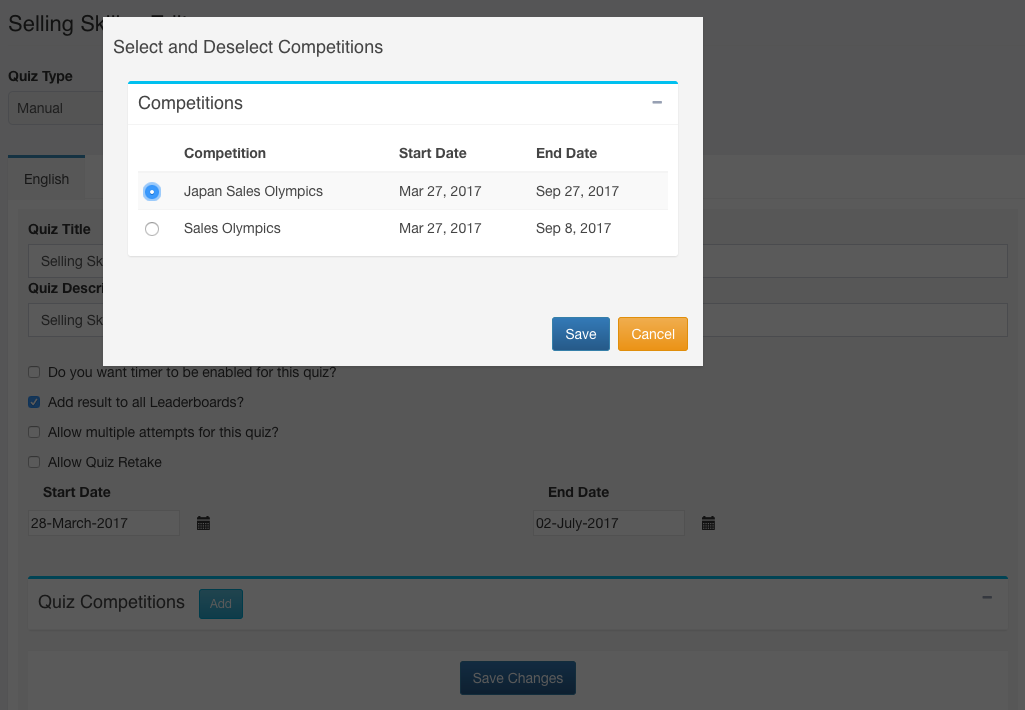The width and height of the screenshot is (1025, 710).
Task: Save the selected competitions
Action: 580,334
